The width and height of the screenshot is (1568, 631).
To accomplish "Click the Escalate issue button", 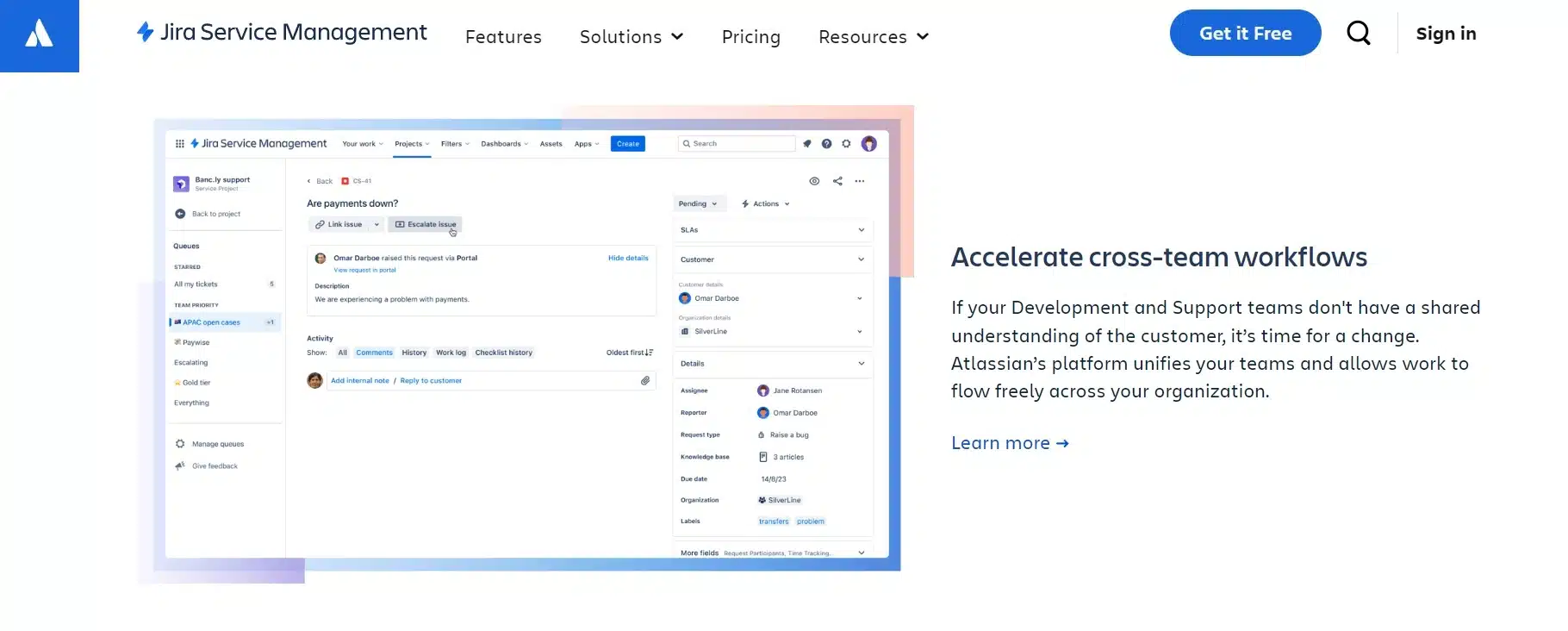I will [x=426, y=224].
